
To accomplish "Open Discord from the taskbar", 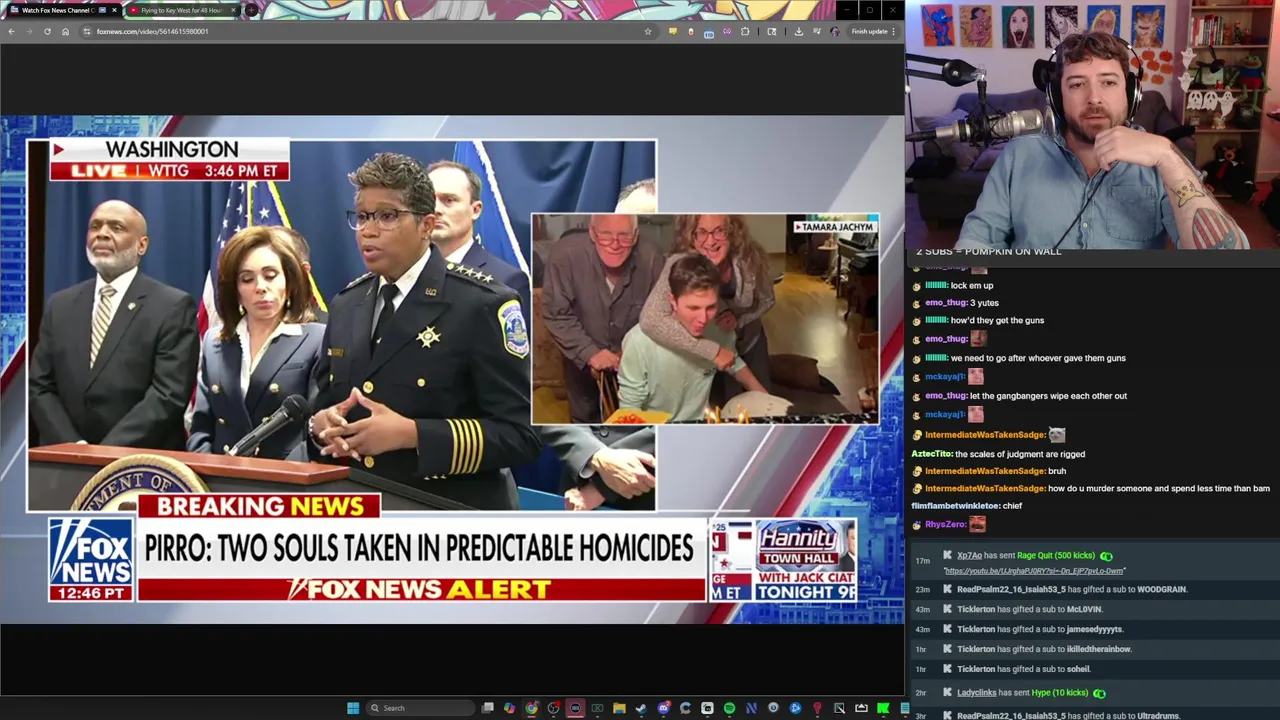I will tap(663, 708).
